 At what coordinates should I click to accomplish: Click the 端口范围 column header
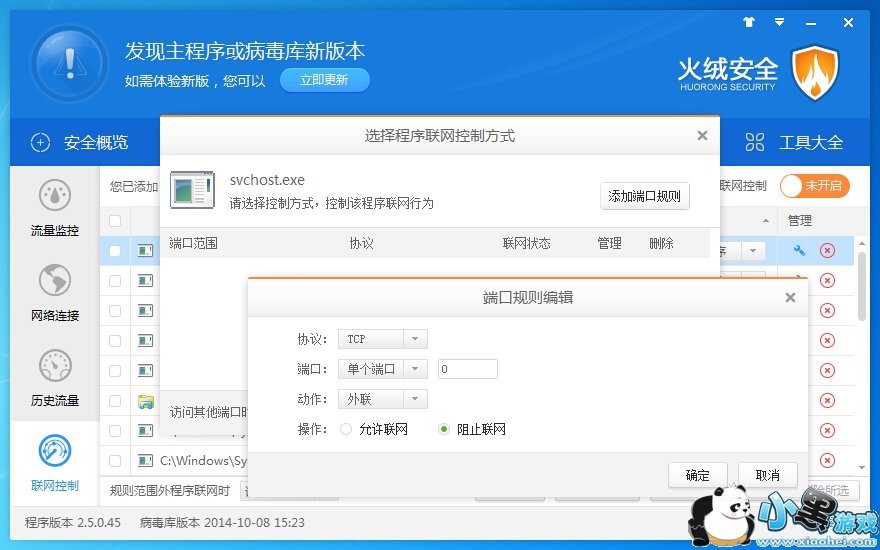click(193, 243)
